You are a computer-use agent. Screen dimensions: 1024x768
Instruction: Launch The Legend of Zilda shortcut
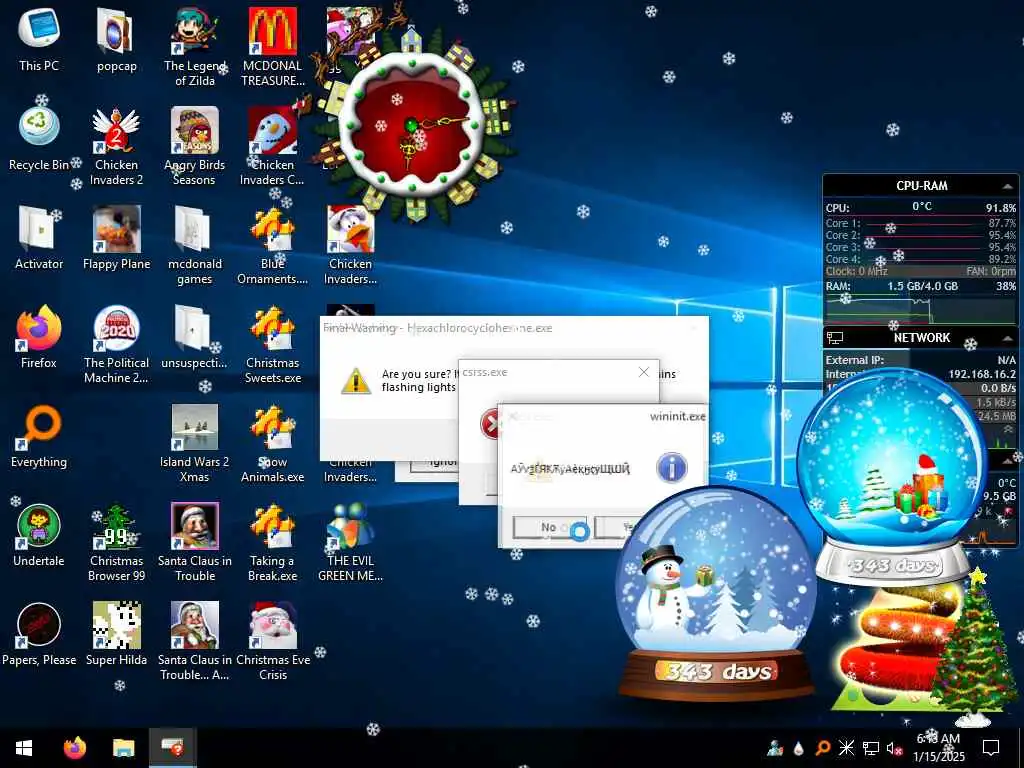click(x=195, y=47)
